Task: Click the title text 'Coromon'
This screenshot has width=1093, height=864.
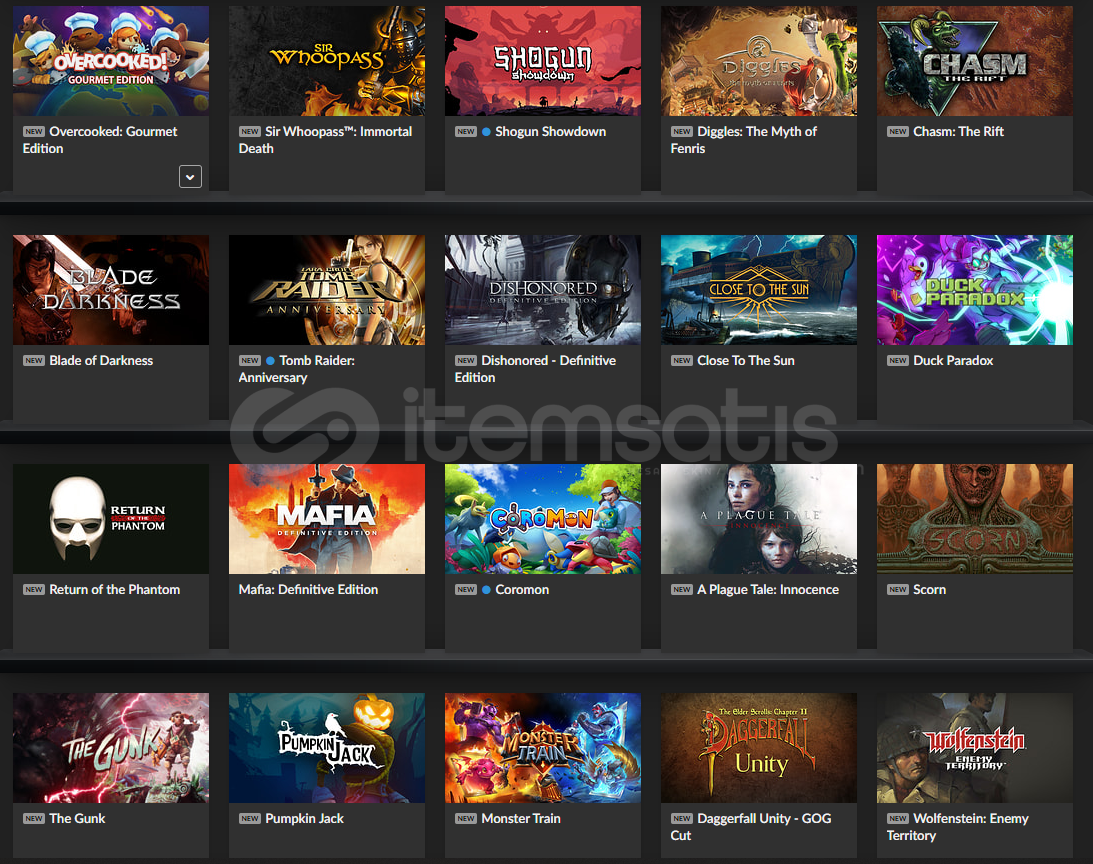Action: tap(522, 590)
